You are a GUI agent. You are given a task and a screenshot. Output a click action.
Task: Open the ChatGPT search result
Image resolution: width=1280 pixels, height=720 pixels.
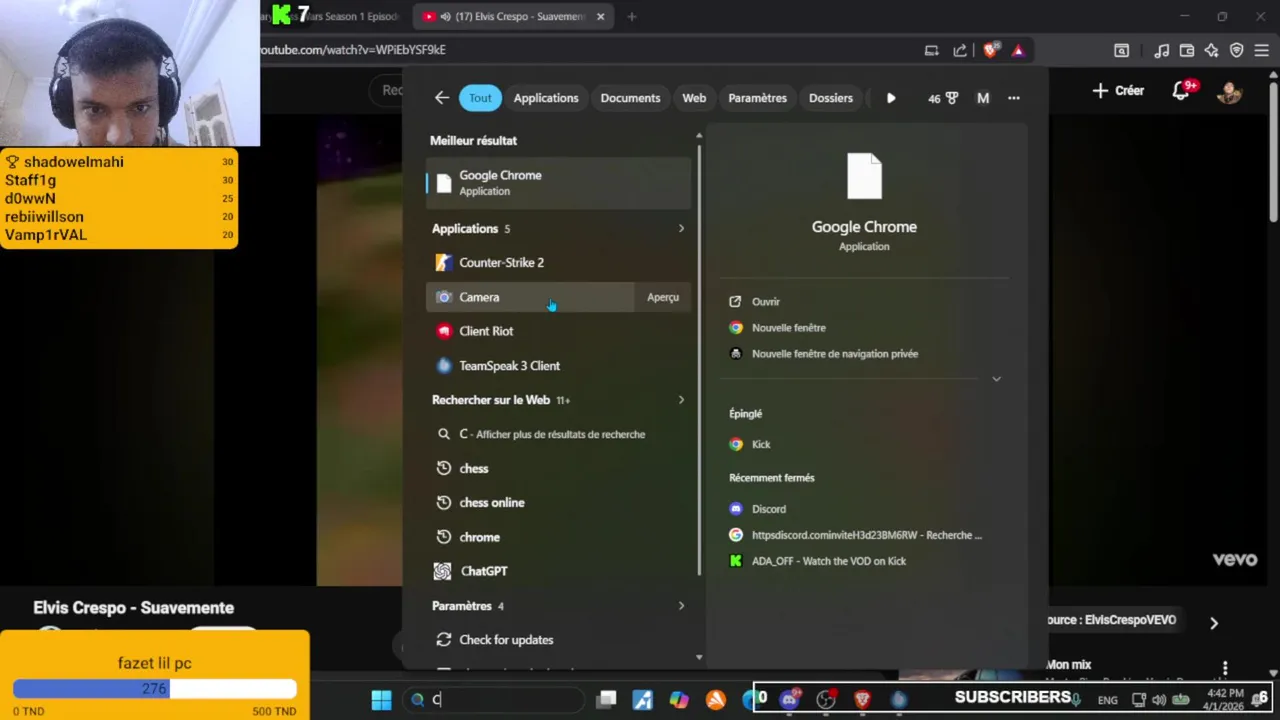click(558, 571)
